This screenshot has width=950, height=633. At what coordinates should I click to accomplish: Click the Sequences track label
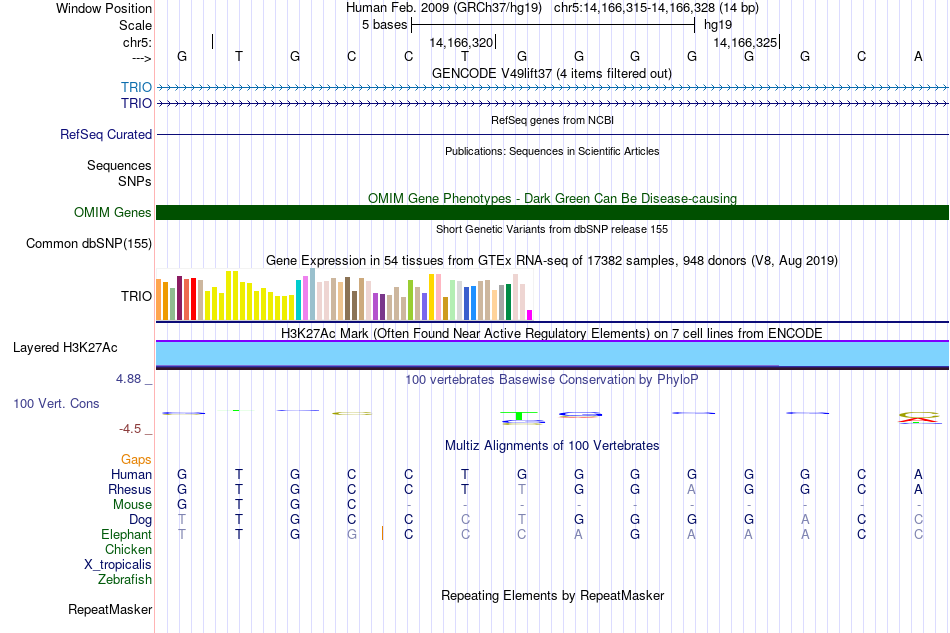[x=119, y=165]
